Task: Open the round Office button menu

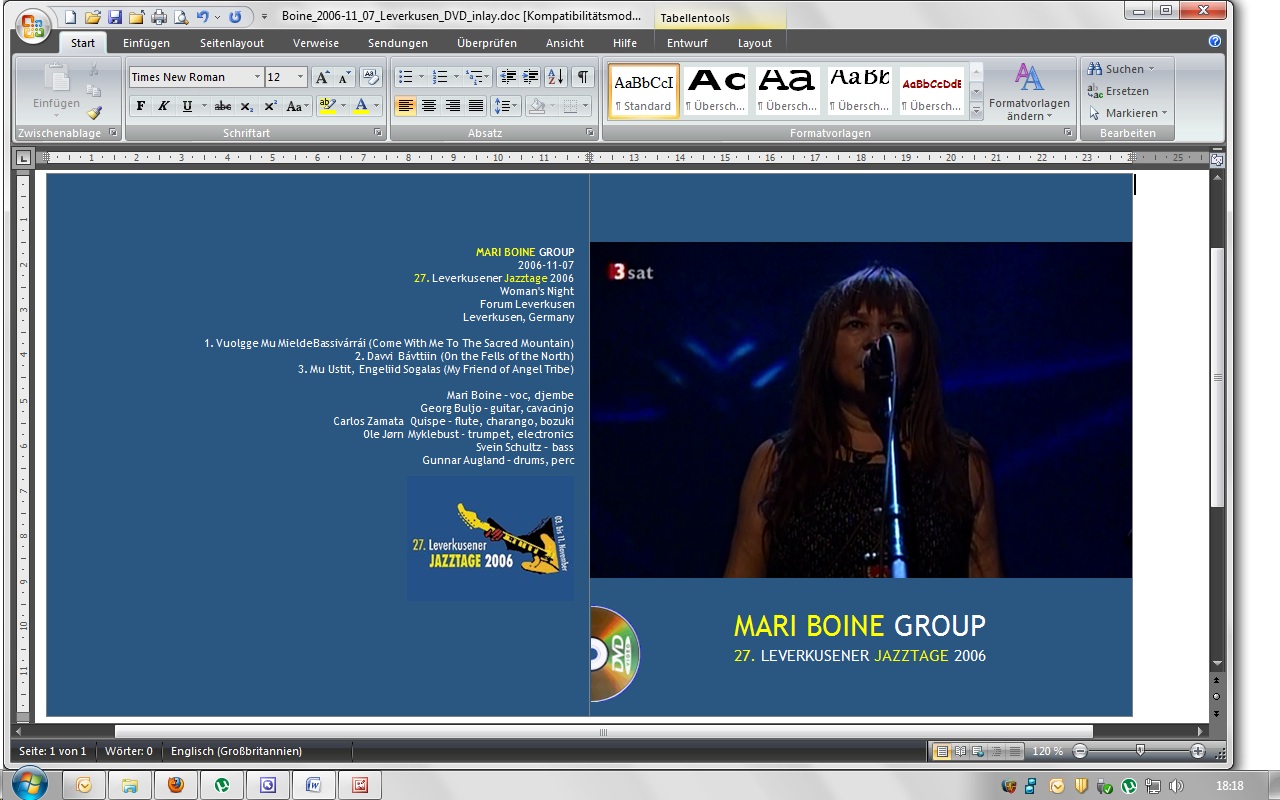Action: coord(33,27)
